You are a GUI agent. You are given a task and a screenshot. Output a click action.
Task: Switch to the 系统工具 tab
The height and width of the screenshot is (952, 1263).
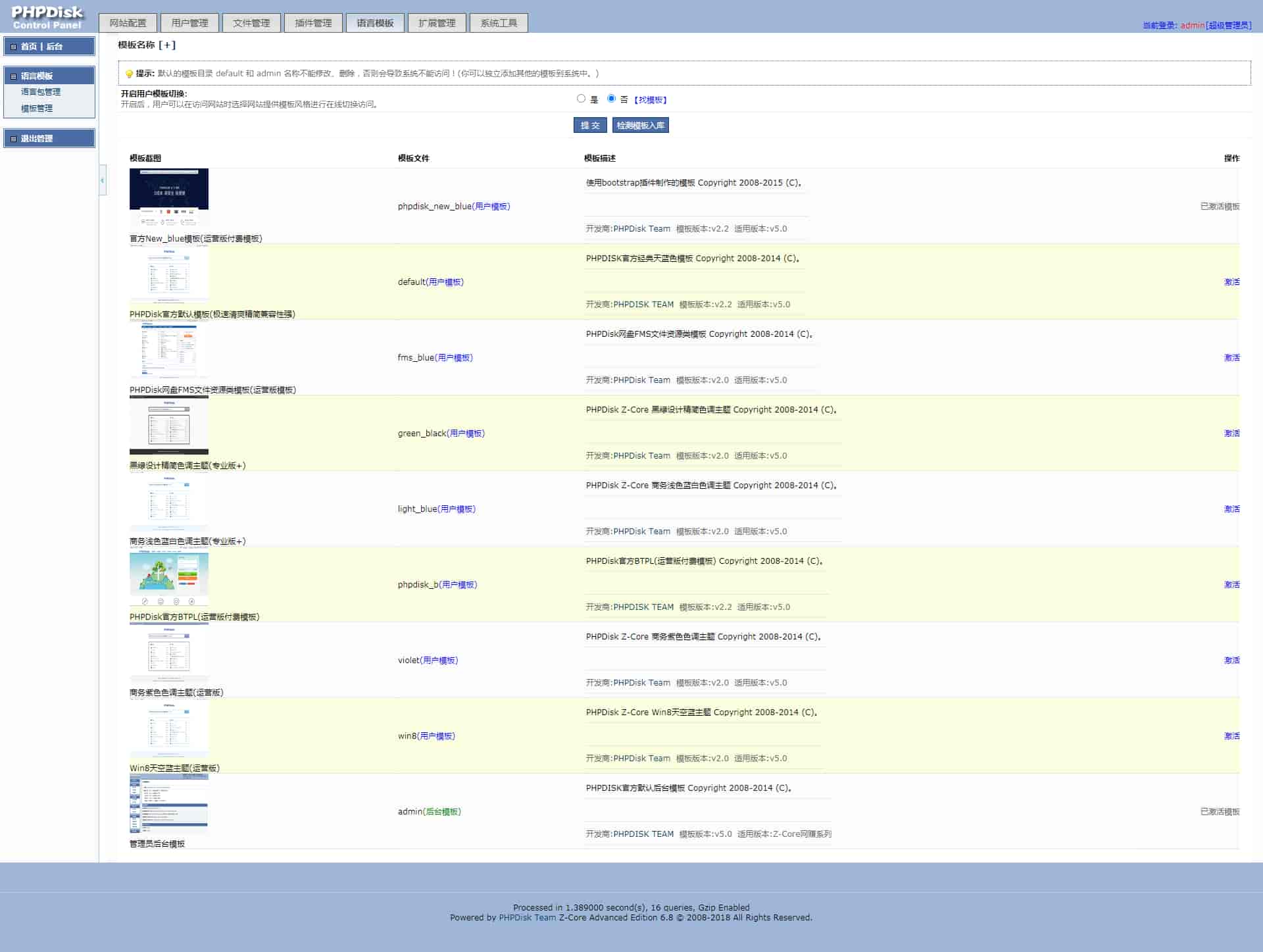pos(499,23)
